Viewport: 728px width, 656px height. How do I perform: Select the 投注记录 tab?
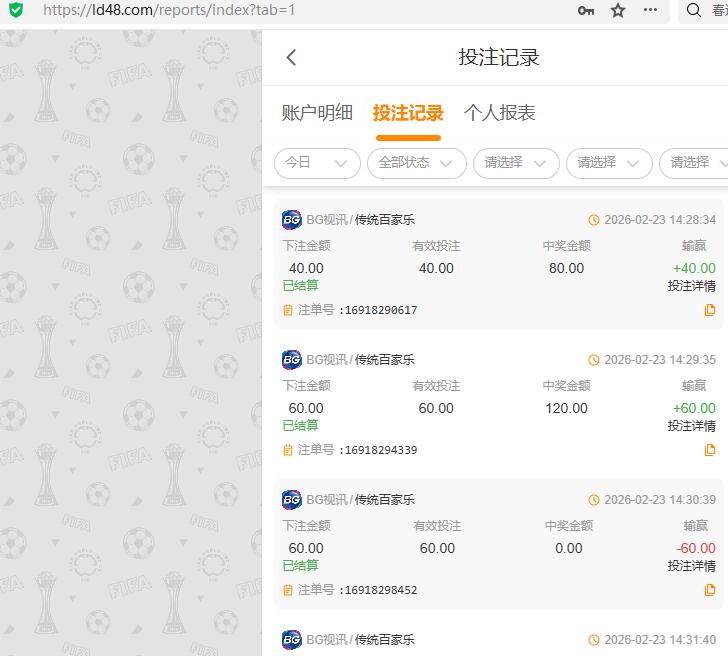point(408,113)
